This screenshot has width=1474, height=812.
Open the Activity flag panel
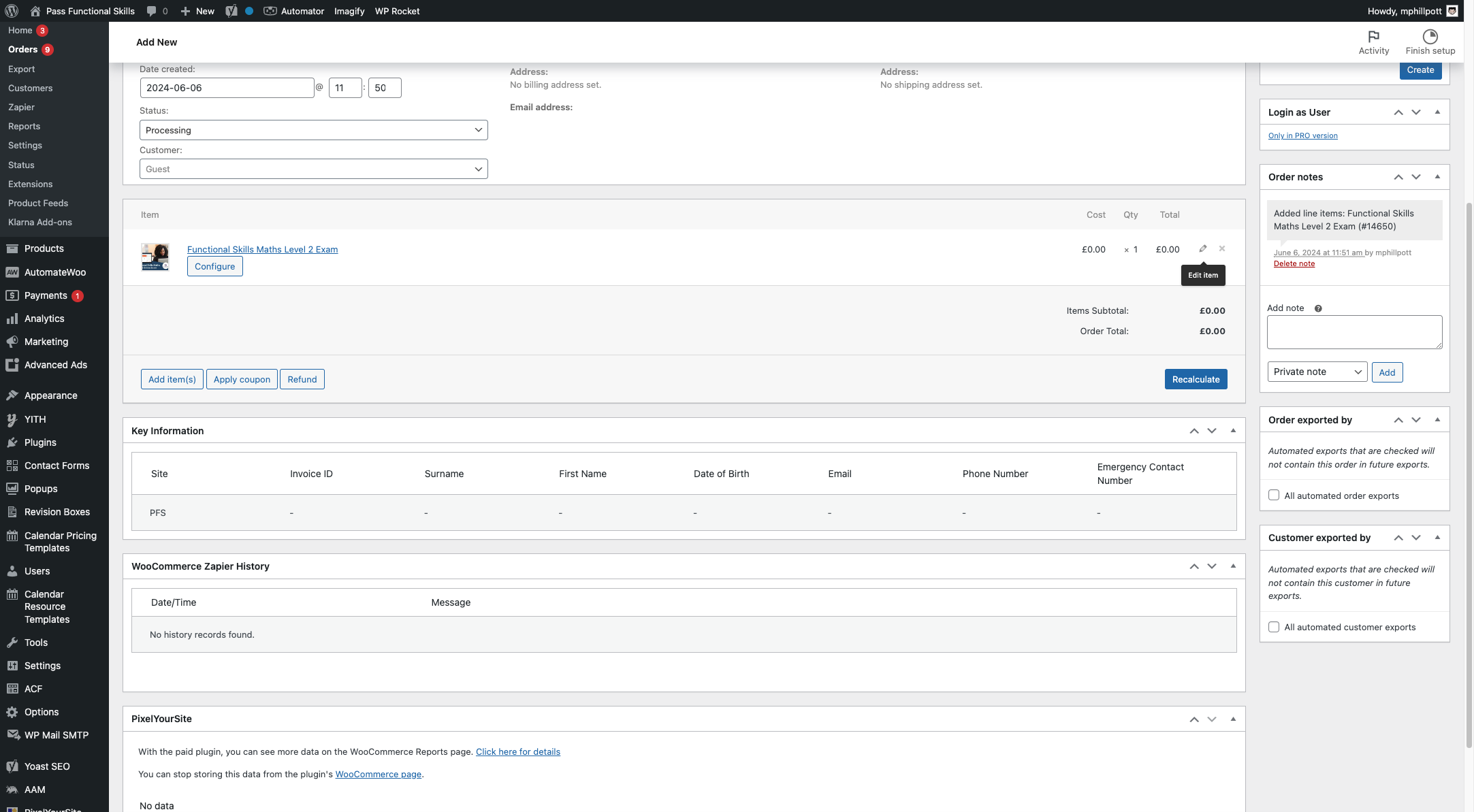pos(1373,42)
